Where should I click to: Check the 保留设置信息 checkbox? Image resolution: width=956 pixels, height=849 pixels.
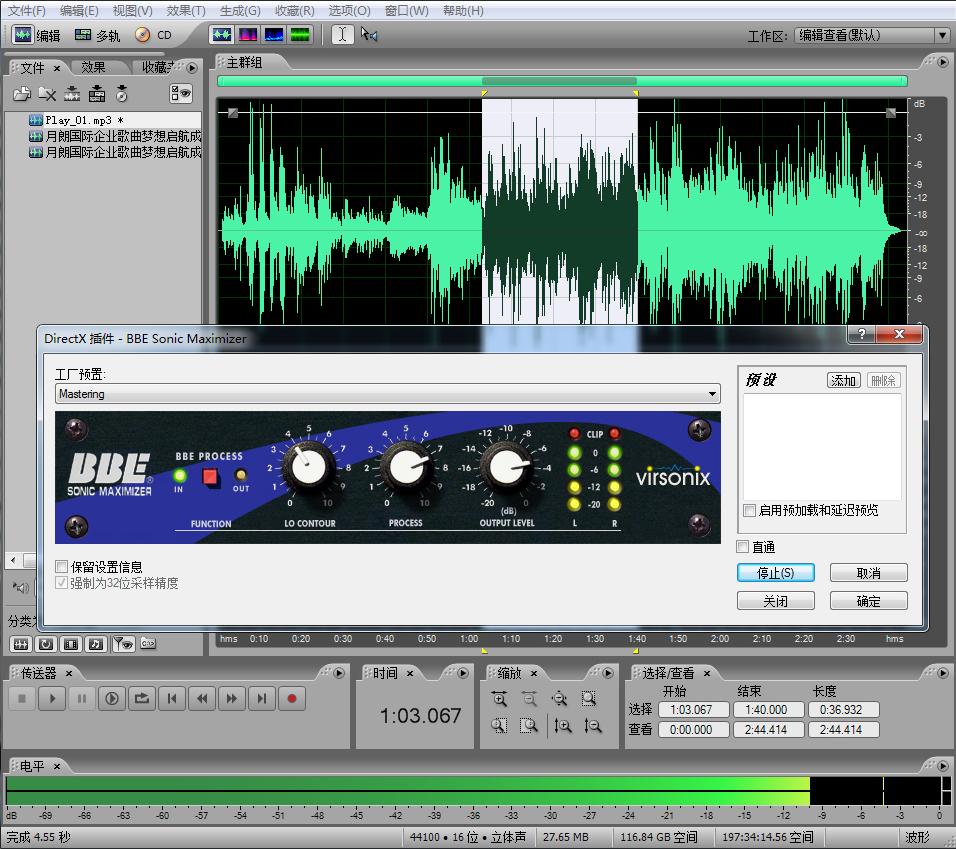coord(61,567)
